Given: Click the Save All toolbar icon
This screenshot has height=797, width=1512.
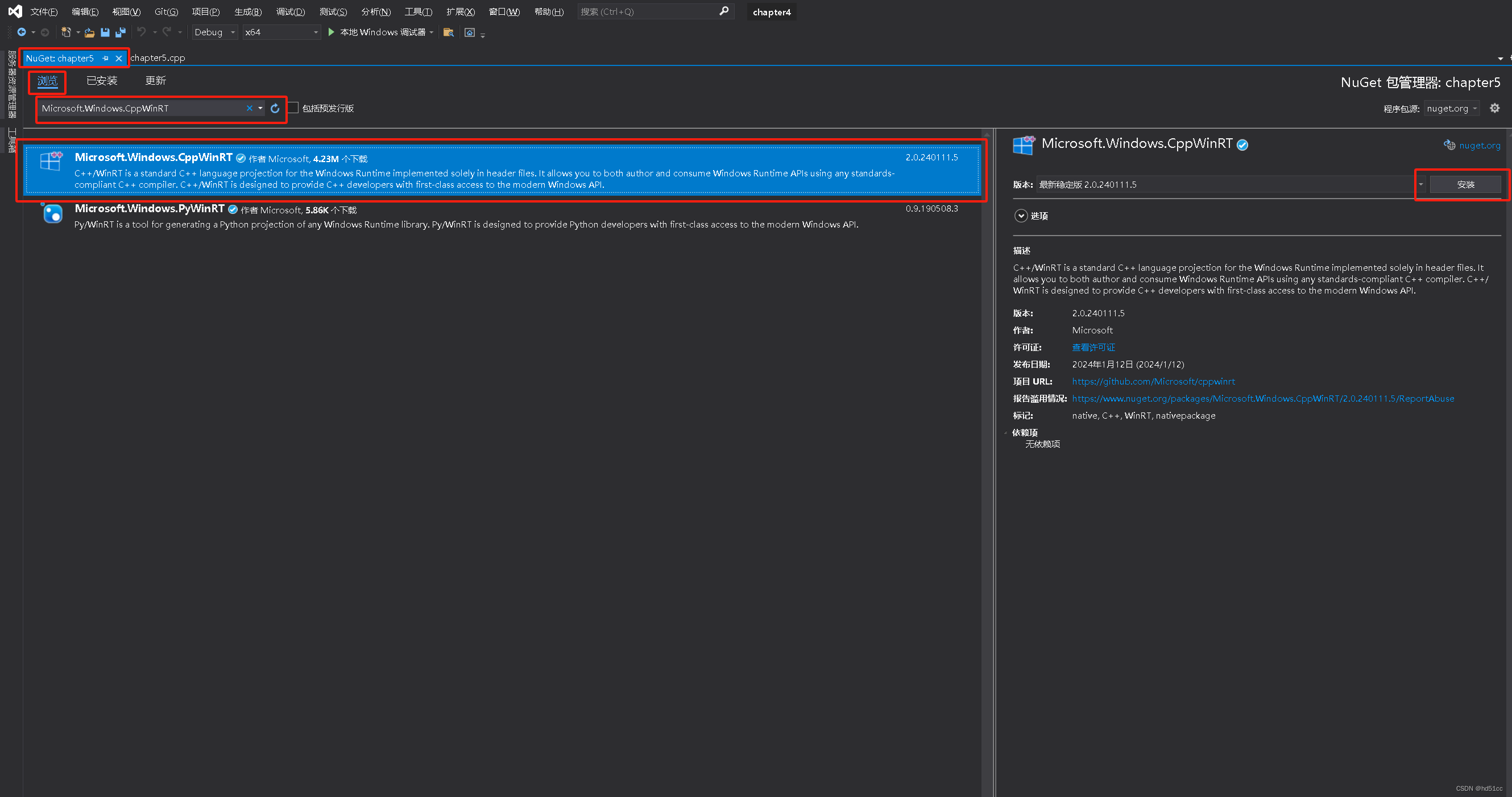Looking at the screenshot, I should pos(121,32).
